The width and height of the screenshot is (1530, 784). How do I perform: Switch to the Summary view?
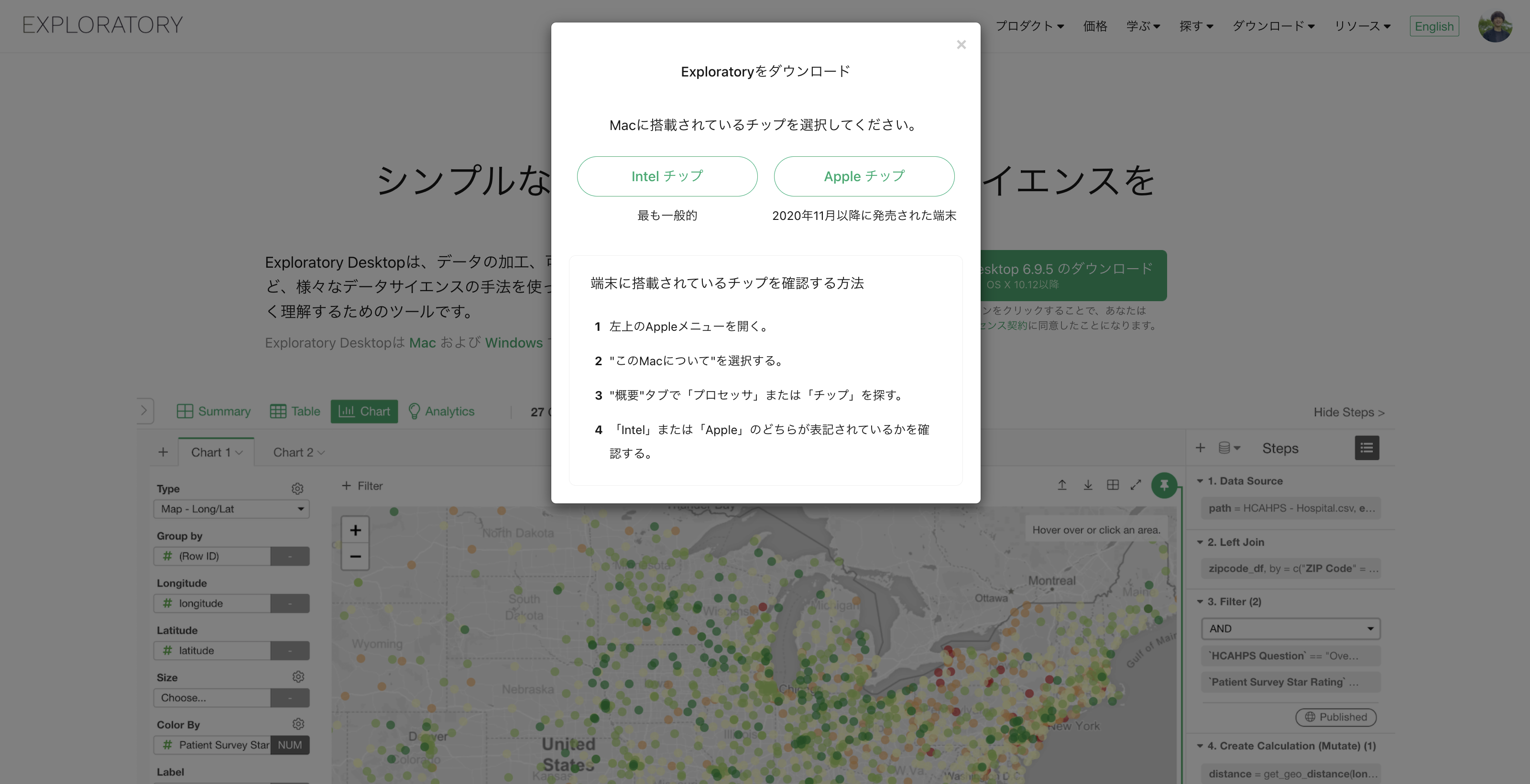coord(214,411)
